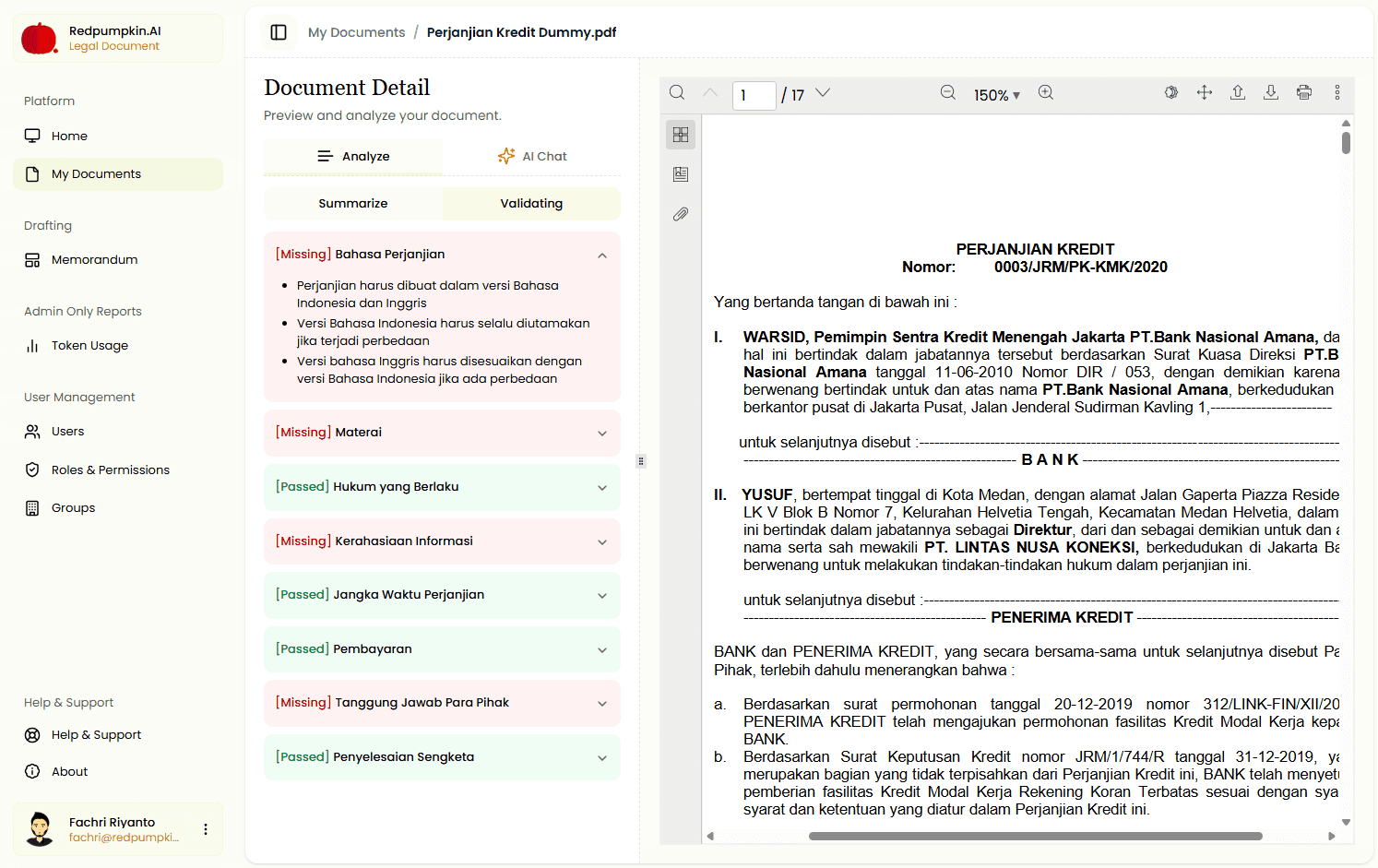This screenshot has width=1378, height=868.
Task: Download the PDF file
Action: 1271,92
